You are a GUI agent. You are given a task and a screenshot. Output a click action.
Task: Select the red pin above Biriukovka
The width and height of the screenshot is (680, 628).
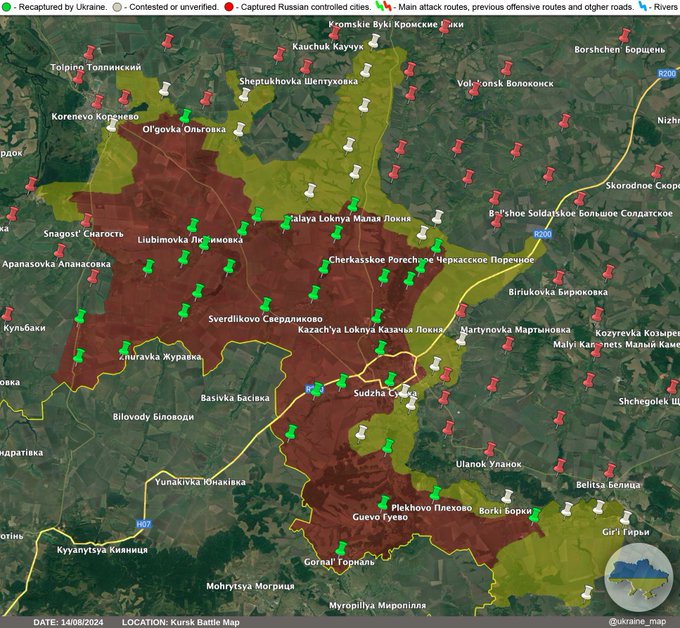(559, 278)
